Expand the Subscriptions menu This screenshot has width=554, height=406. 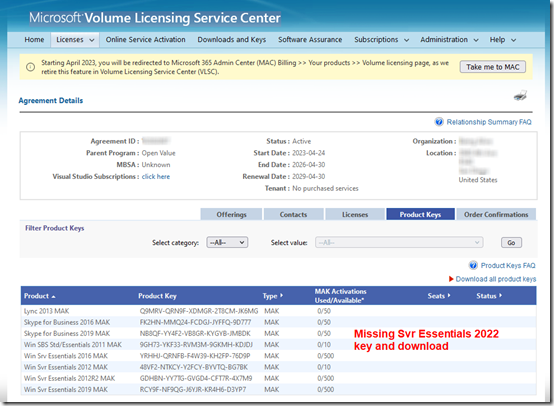(x=382, y=40)
